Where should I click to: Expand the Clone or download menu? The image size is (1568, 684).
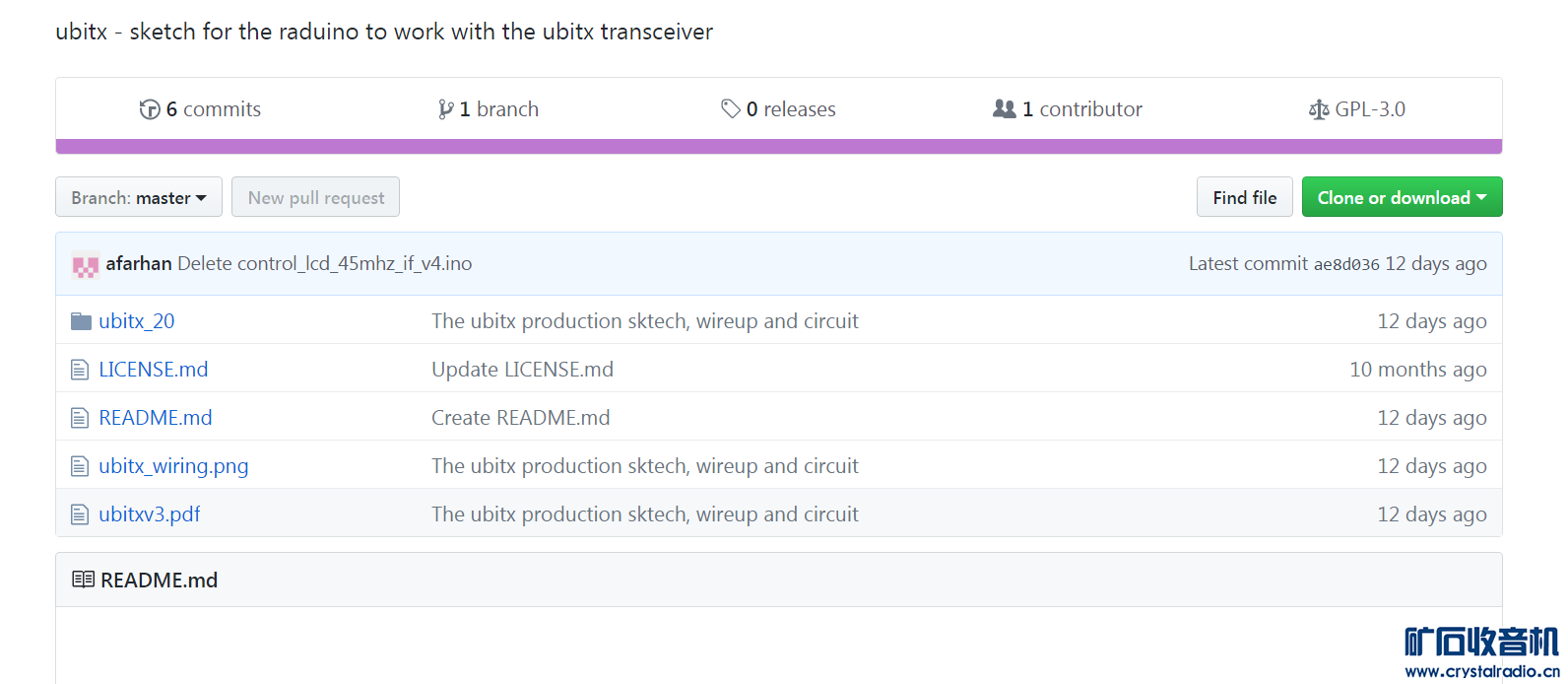1402,197
